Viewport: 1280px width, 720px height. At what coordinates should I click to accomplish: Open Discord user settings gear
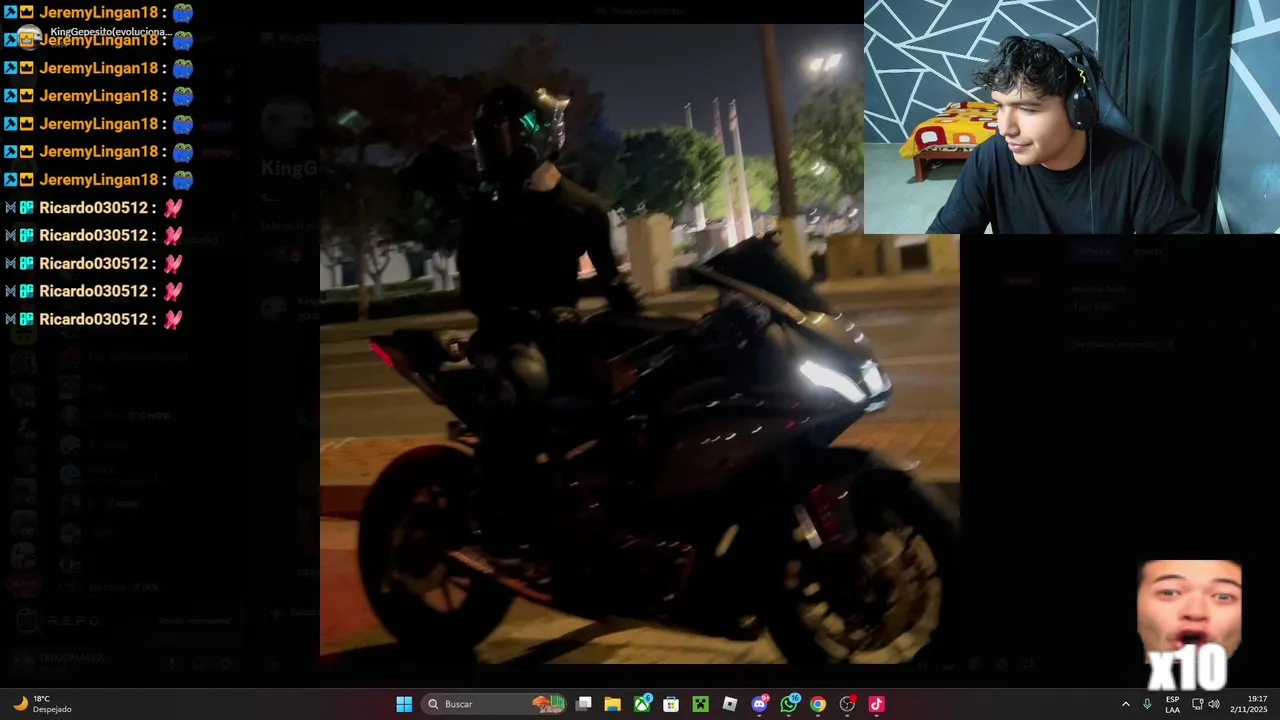pyautogui.click(x=225, y=662)
